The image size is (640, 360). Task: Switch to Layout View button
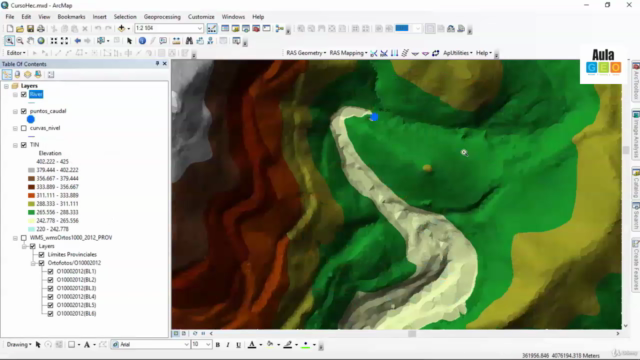184,333
